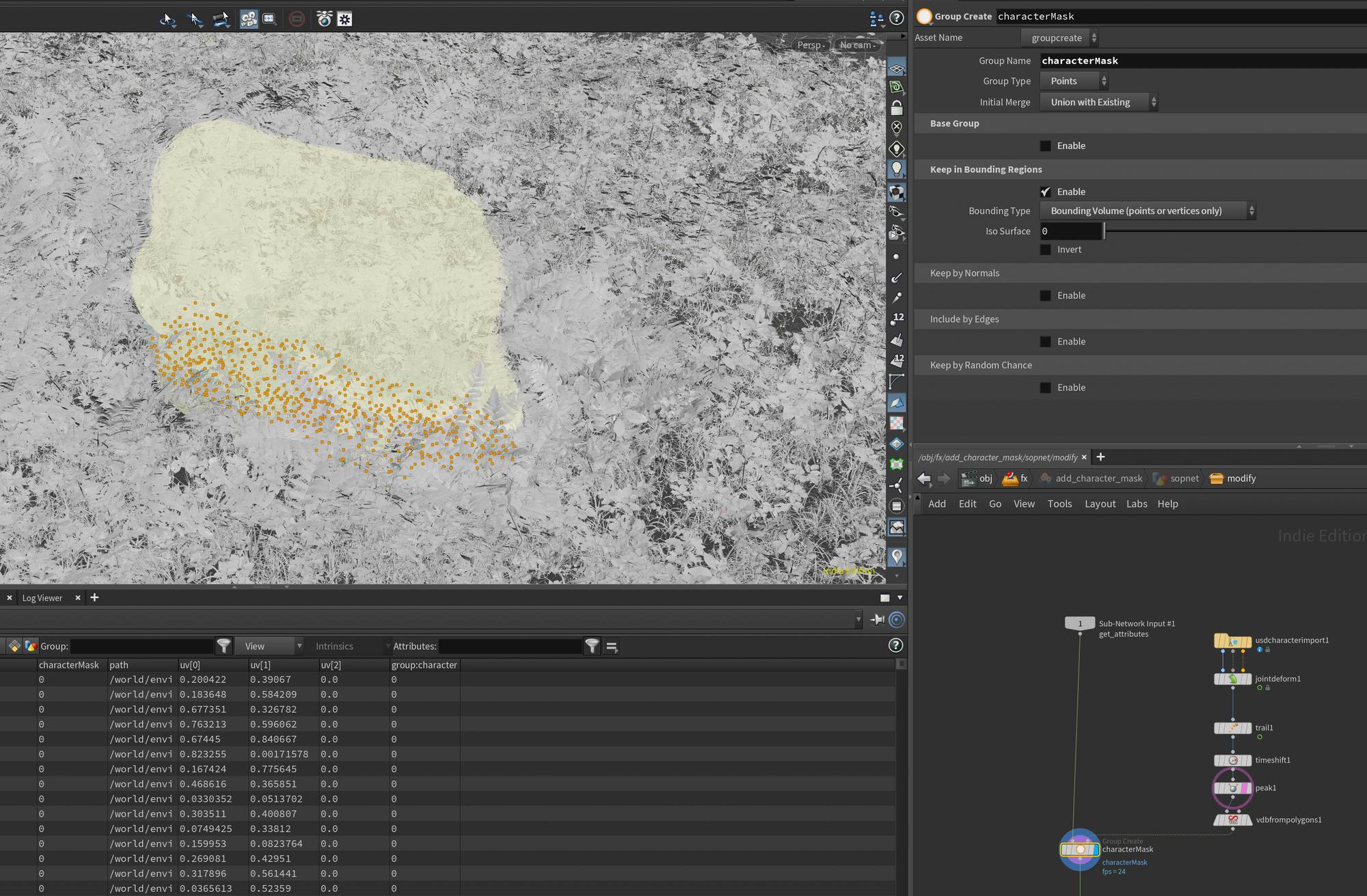Enable the Base Group checkbox

[x=1046, y=146]
